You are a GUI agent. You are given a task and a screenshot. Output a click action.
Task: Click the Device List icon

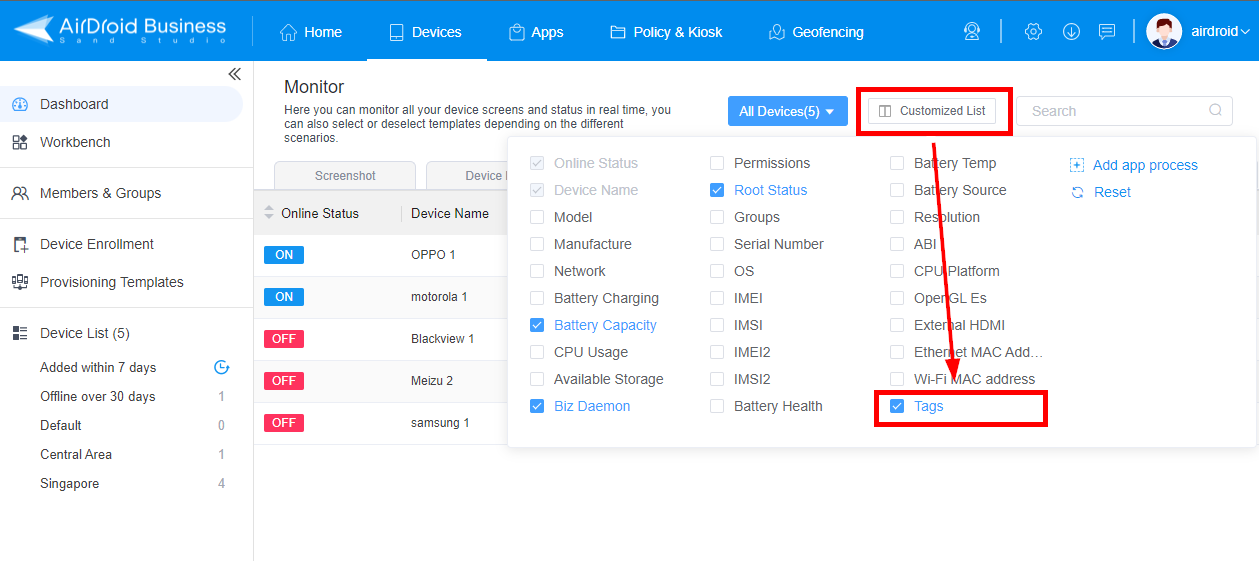point(20,333)
